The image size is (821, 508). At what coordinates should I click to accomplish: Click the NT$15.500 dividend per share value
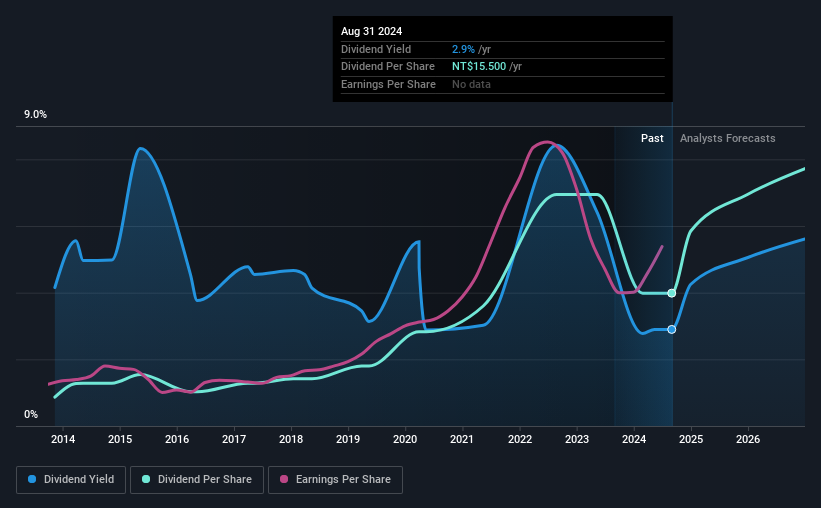tap(479, 67)
